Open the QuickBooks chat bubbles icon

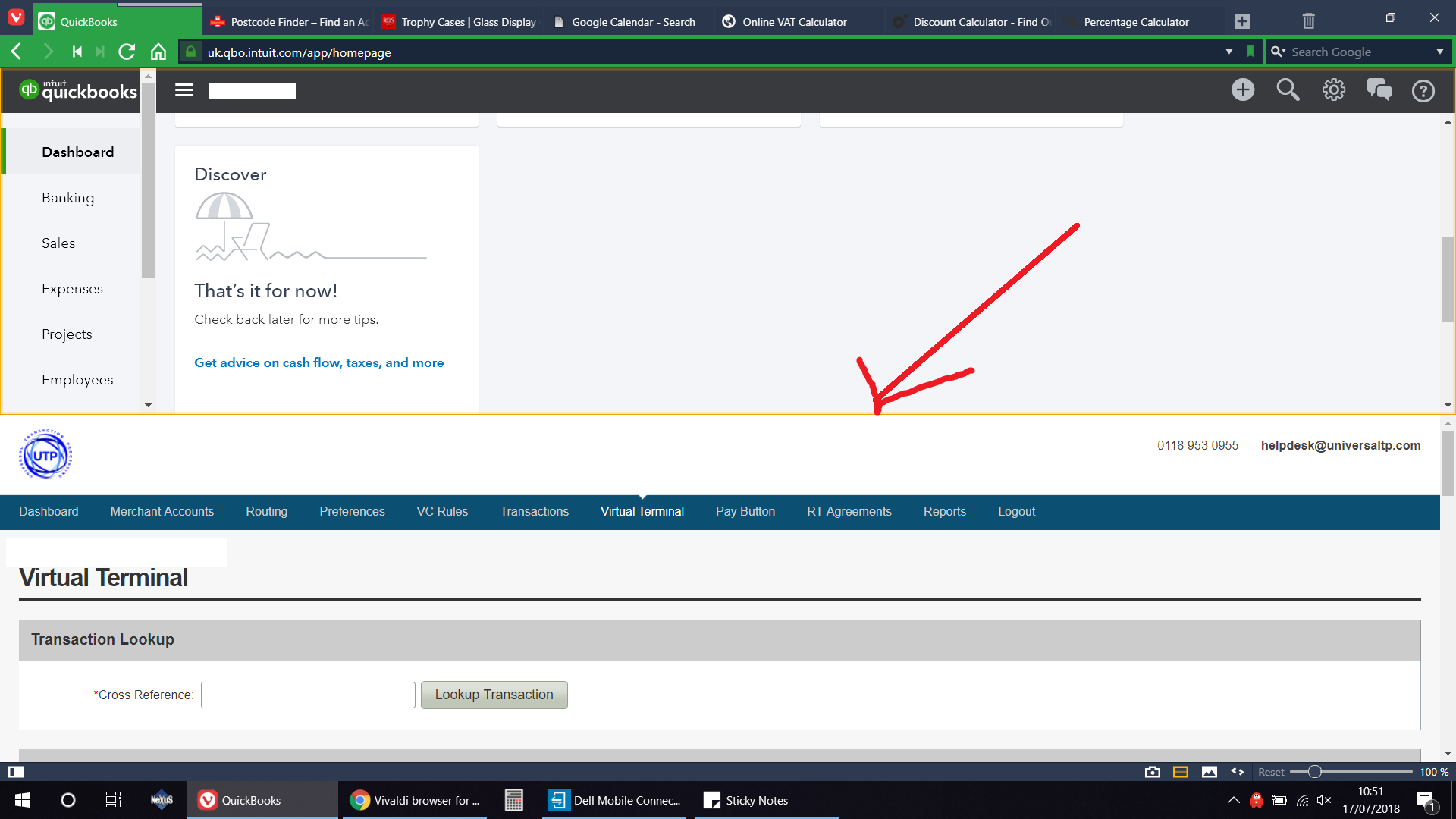click(1379, 90)
